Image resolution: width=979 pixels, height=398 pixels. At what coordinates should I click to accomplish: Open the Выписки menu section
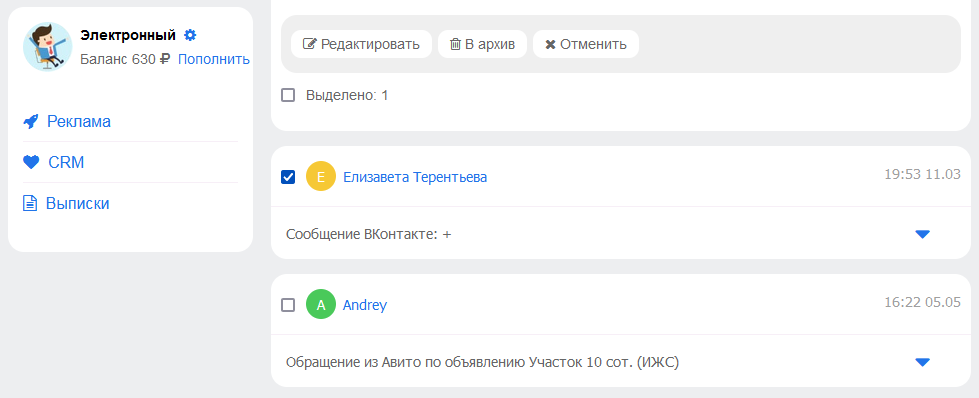77,204
